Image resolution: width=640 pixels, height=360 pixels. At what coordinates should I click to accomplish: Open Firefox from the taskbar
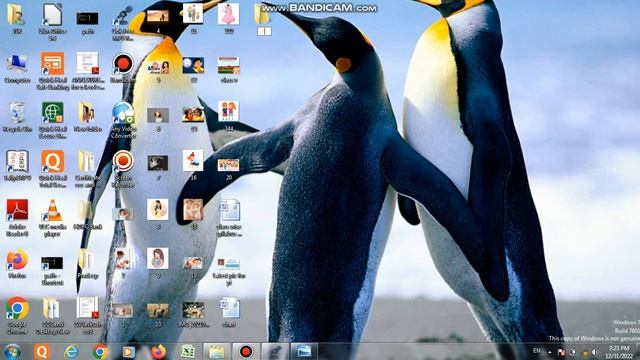pyautogui.click(x=158, y=351)
